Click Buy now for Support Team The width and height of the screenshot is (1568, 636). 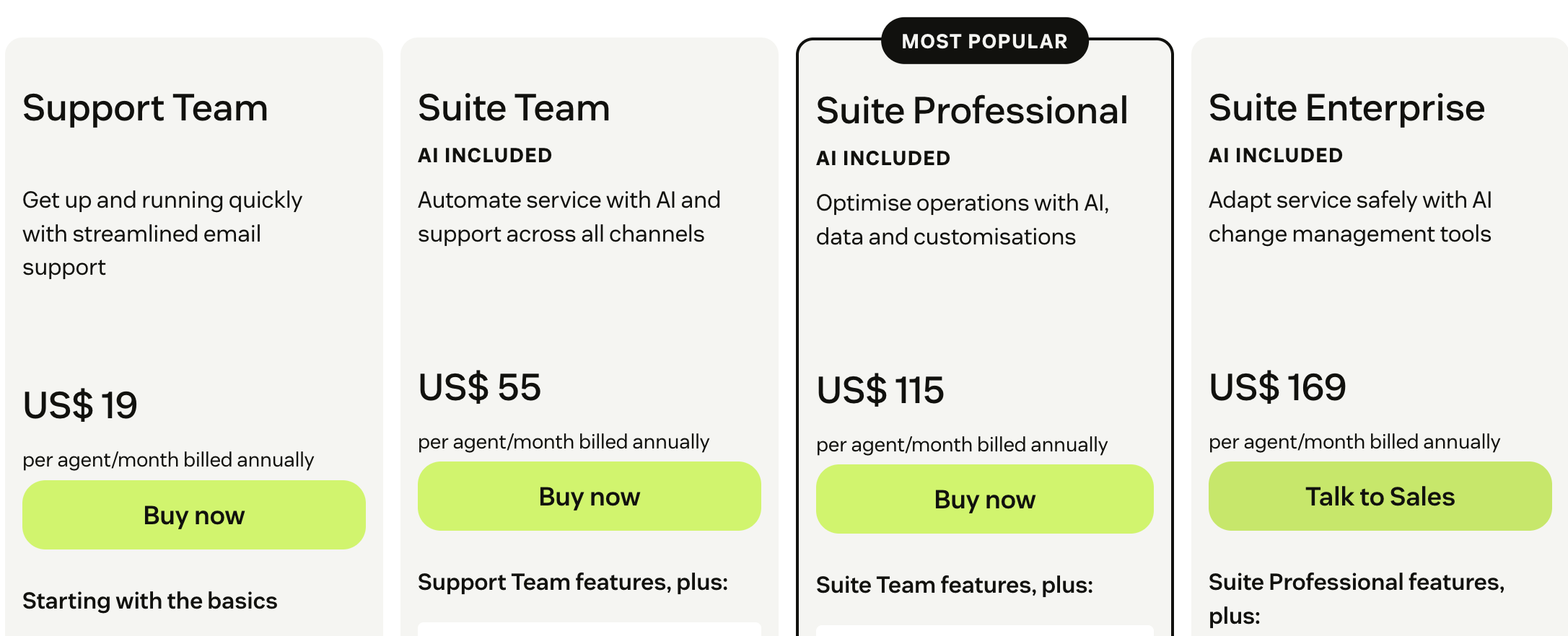coord(193,515)
